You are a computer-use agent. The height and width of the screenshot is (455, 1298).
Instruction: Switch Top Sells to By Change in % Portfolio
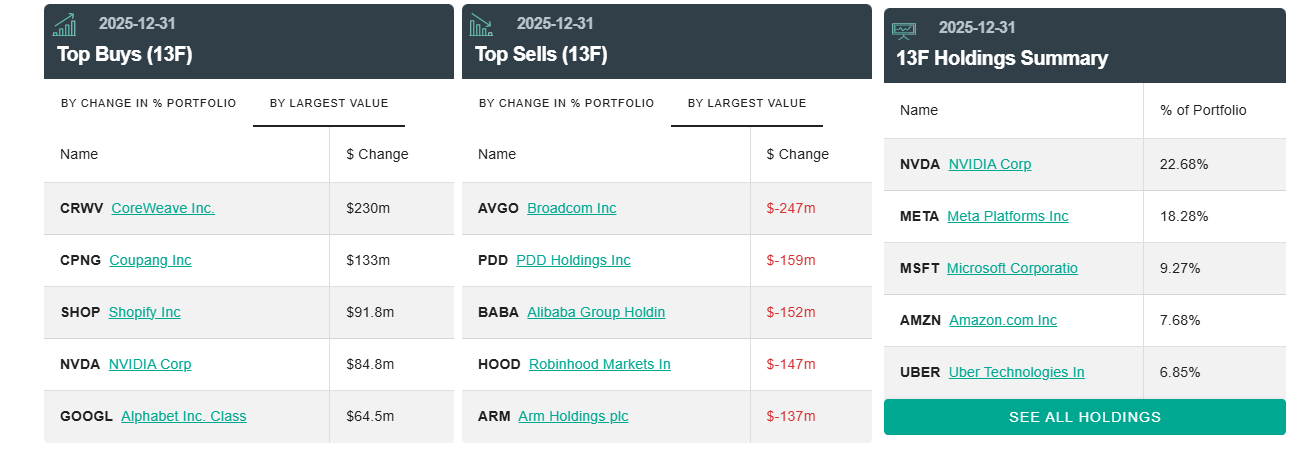[566, 103]
